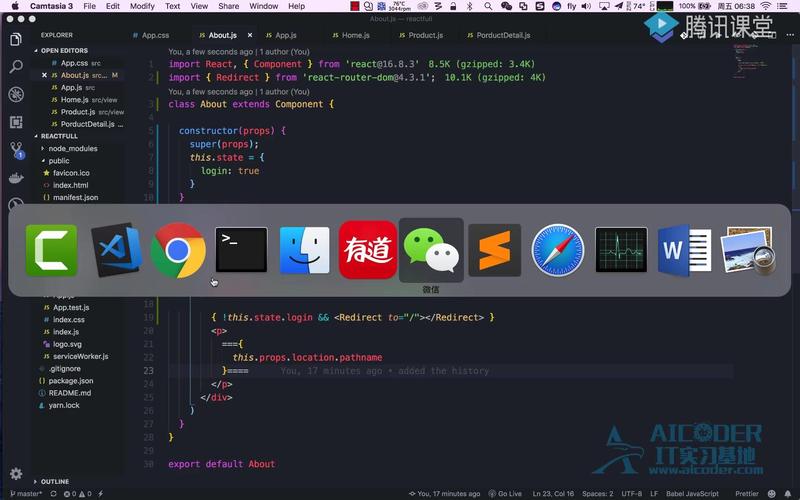
Task: Open package.json in the file tree
Action: click(70, 381)
